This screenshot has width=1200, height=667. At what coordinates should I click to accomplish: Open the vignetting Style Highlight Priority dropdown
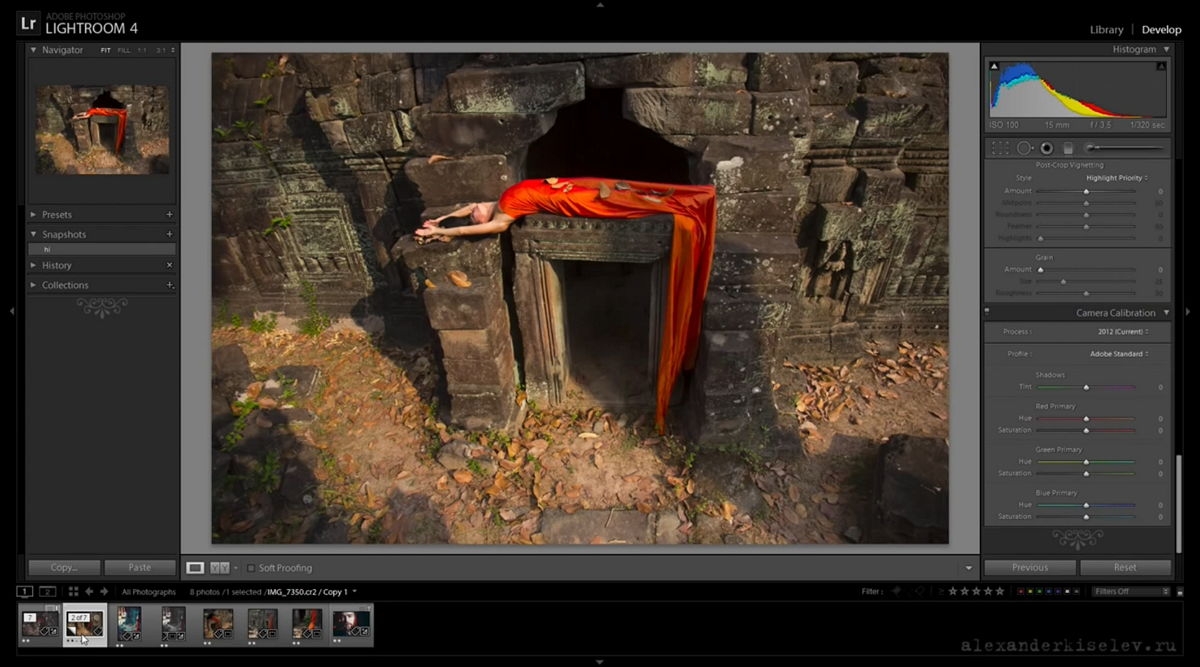click(x=1117, y=178)
